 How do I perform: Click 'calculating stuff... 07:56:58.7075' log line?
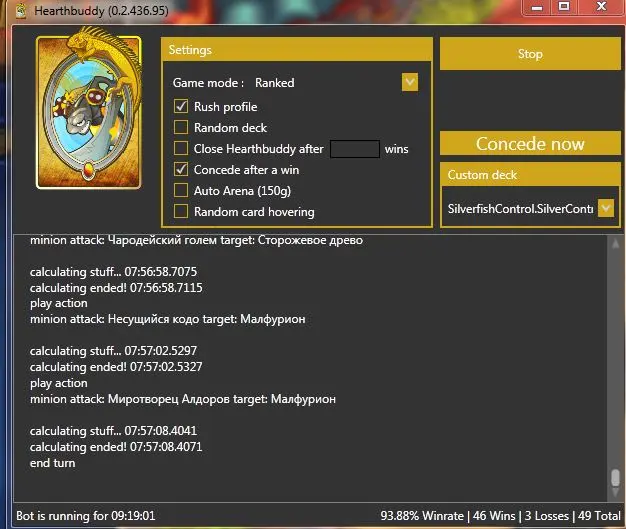click(113, 271)
